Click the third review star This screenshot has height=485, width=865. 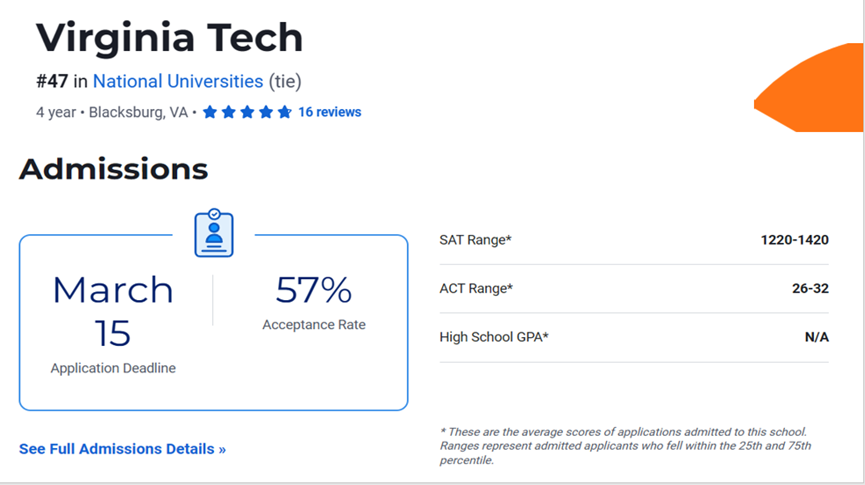[x=247, y=112]
